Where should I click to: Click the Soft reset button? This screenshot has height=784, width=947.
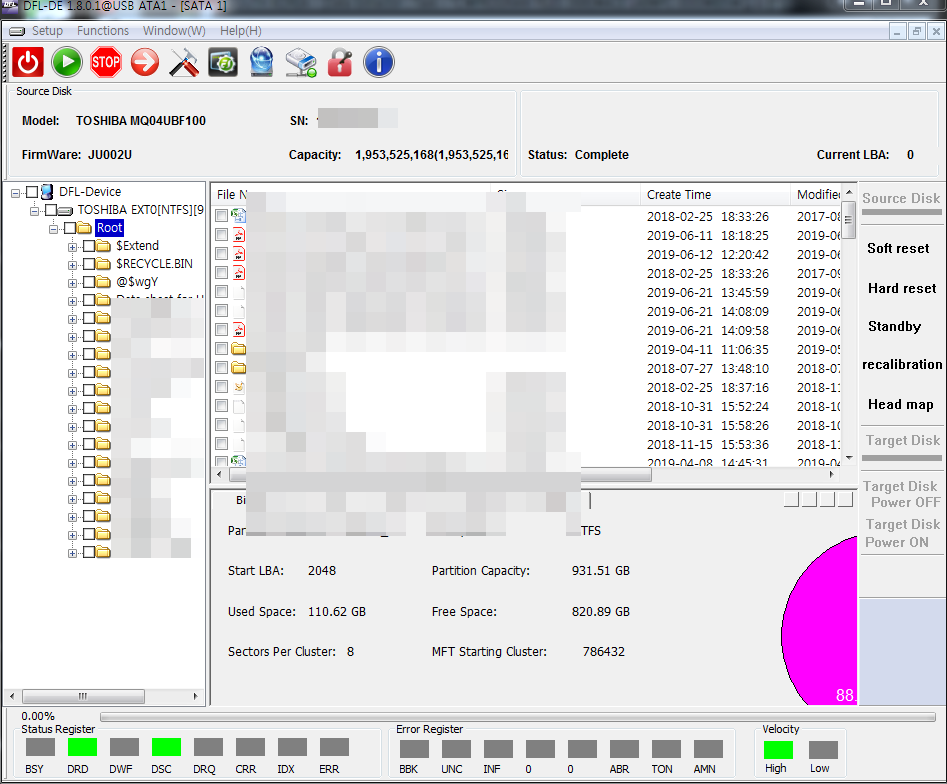tap(898, 248)
